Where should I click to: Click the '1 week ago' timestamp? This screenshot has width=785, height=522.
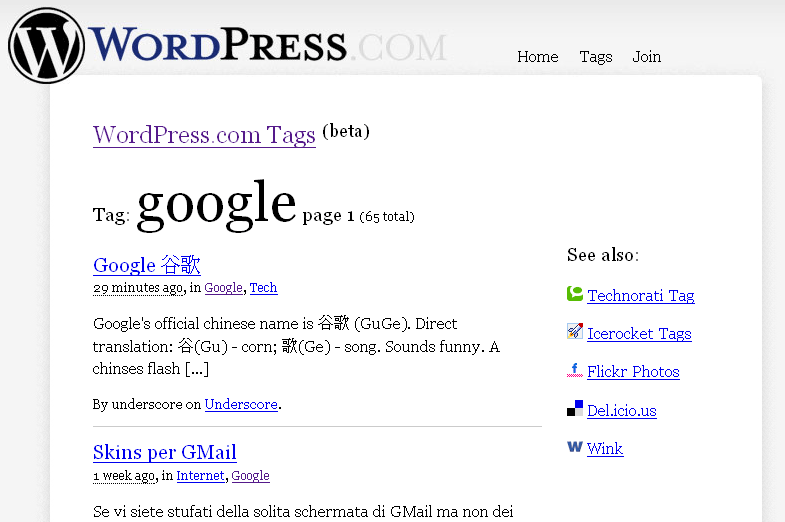[124, 476]
